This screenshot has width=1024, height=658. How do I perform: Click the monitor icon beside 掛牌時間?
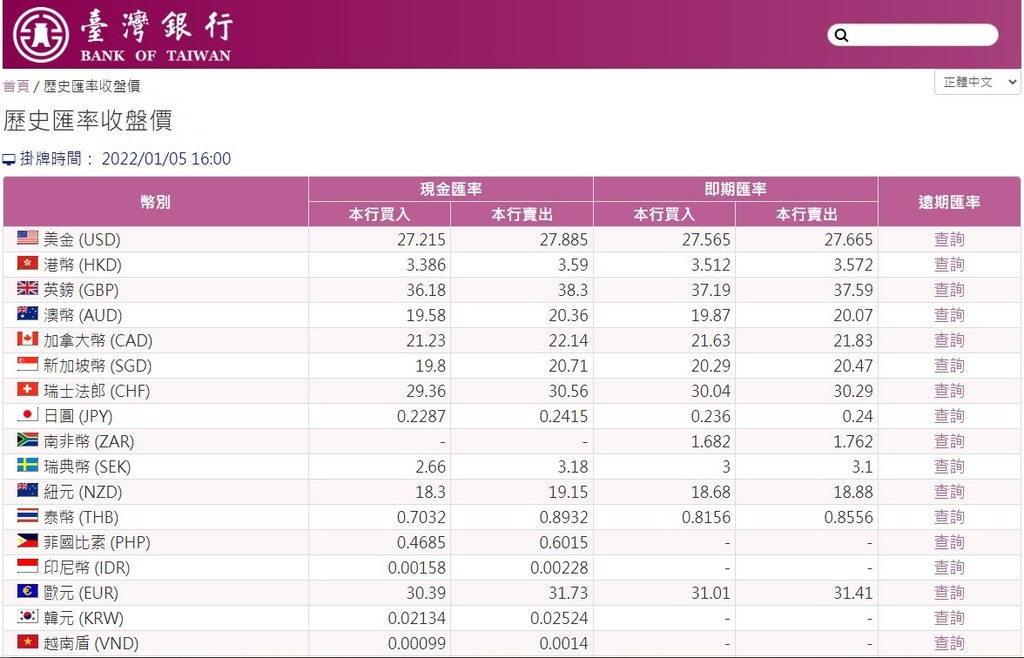(x=9, y=159)
